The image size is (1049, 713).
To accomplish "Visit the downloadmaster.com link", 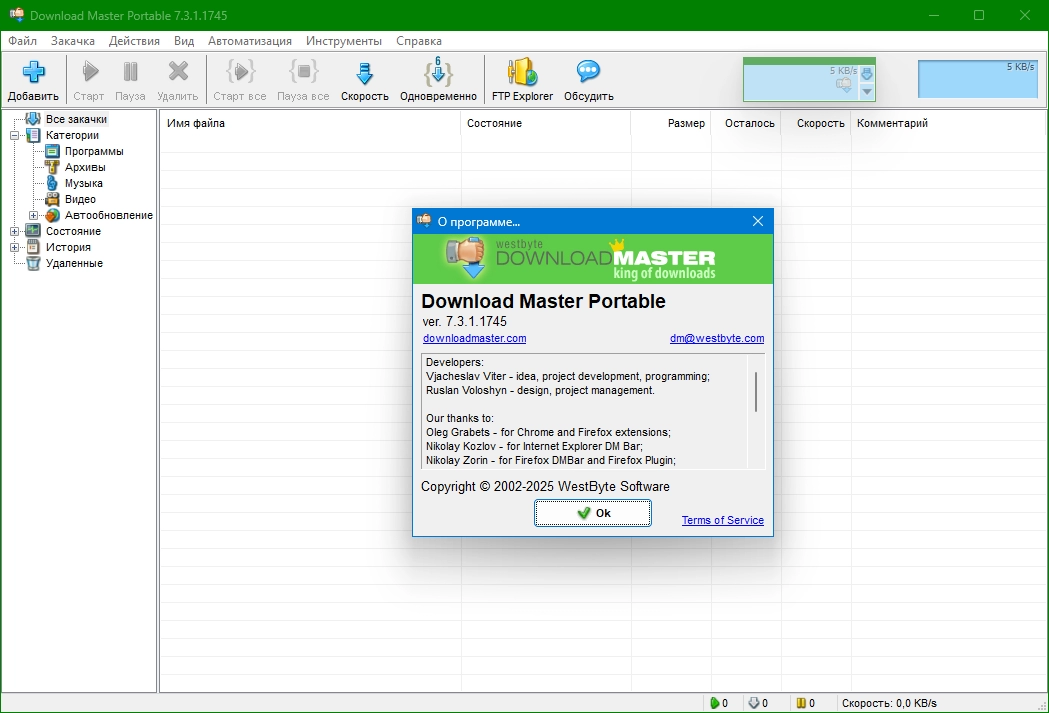I will (x=474, y=338).
